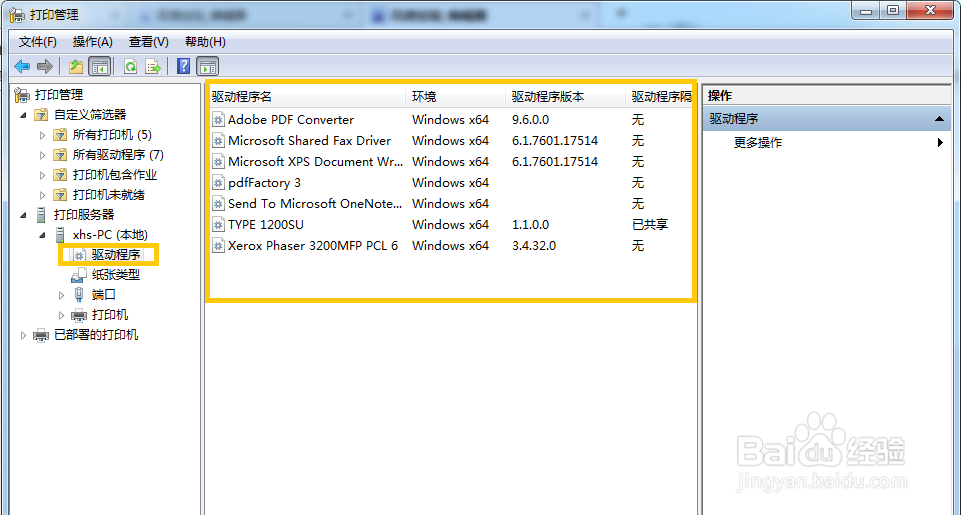Toggle the show/hide action pane icon

208,66
